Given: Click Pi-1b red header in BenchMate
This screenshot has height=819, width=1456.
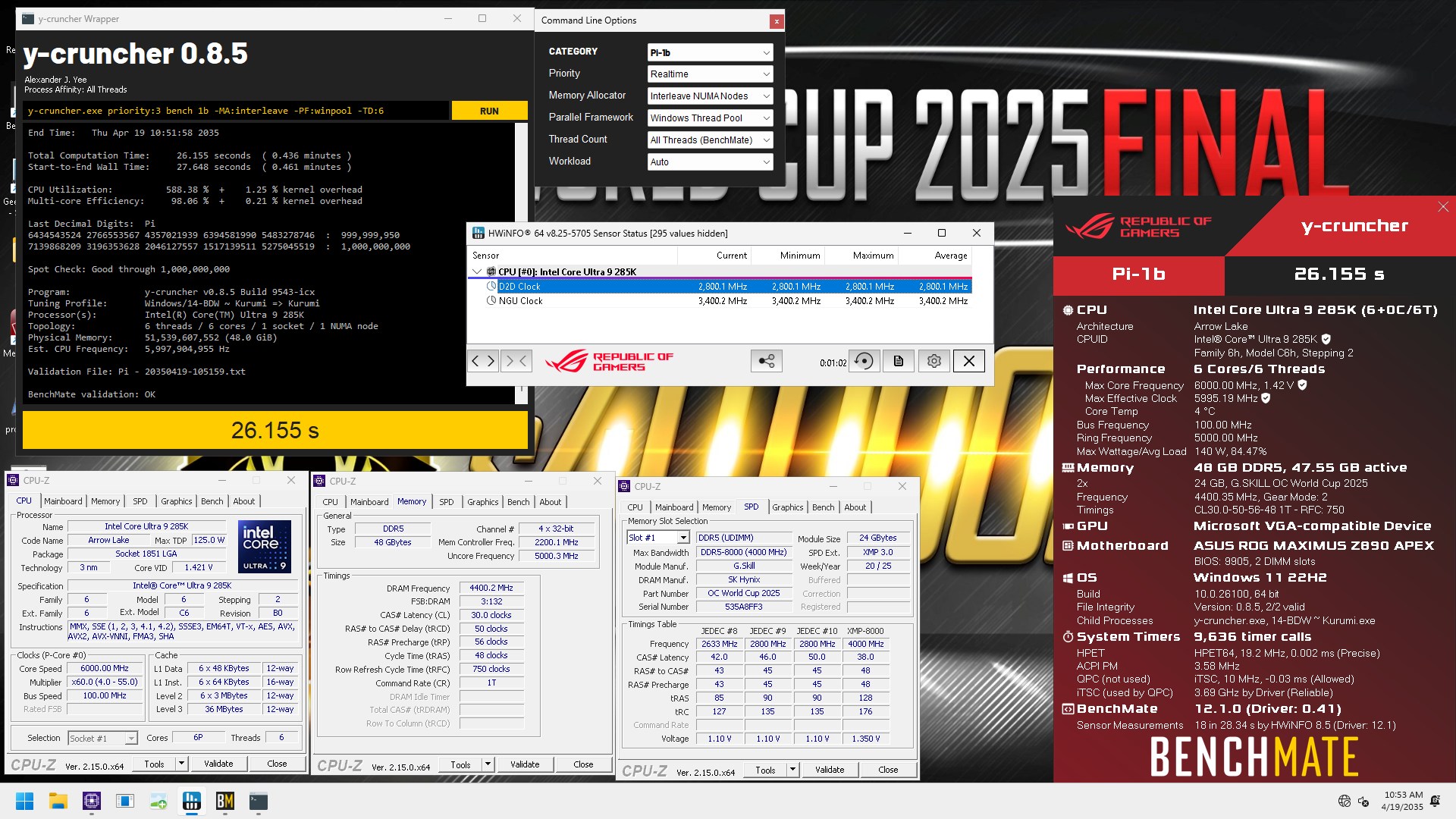Looking at the screenshot, I should [x=1138, y=275].
